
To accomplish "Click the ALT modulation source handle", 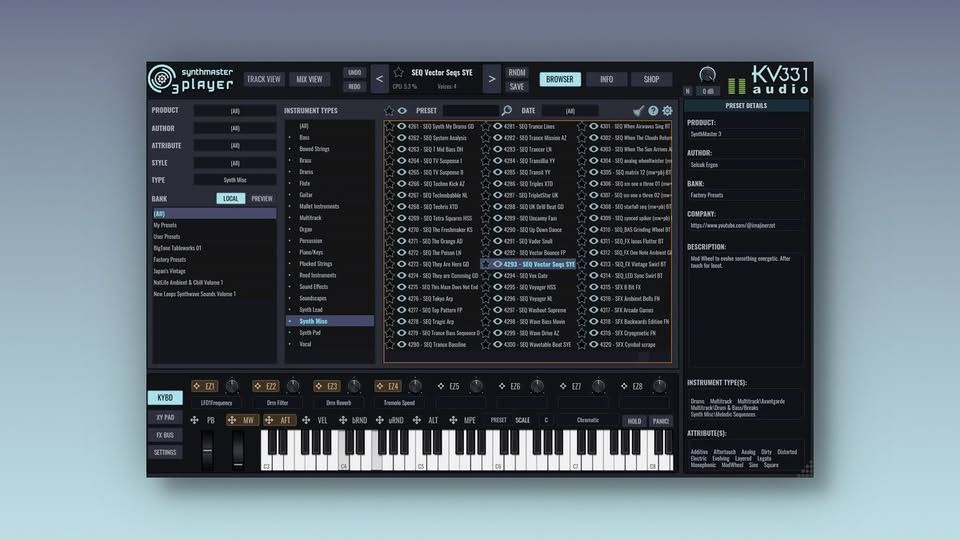I will (x=416, y=421).
